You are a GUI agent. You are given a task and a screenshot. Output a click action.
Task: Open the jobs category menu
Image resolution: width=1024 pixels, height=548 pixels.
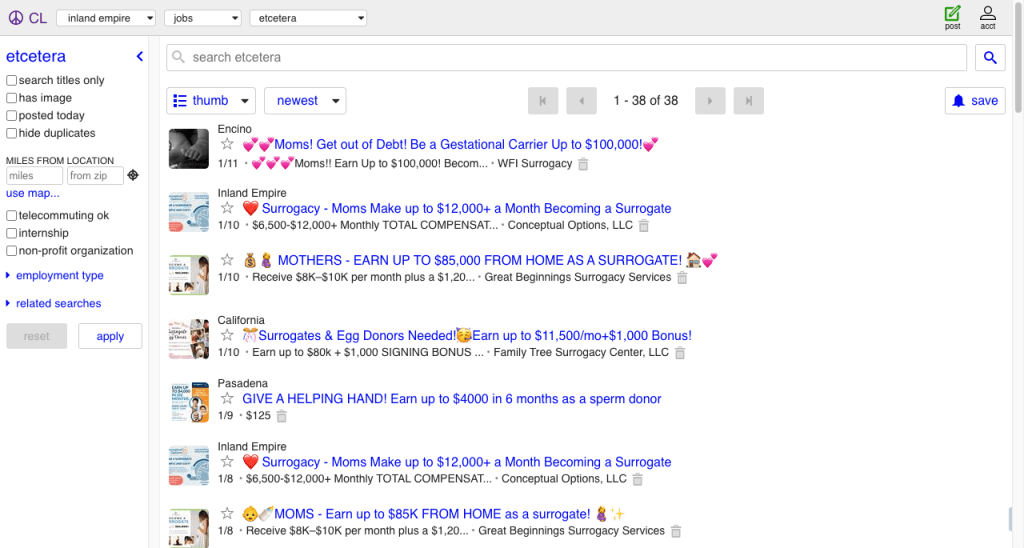[204, 18]
